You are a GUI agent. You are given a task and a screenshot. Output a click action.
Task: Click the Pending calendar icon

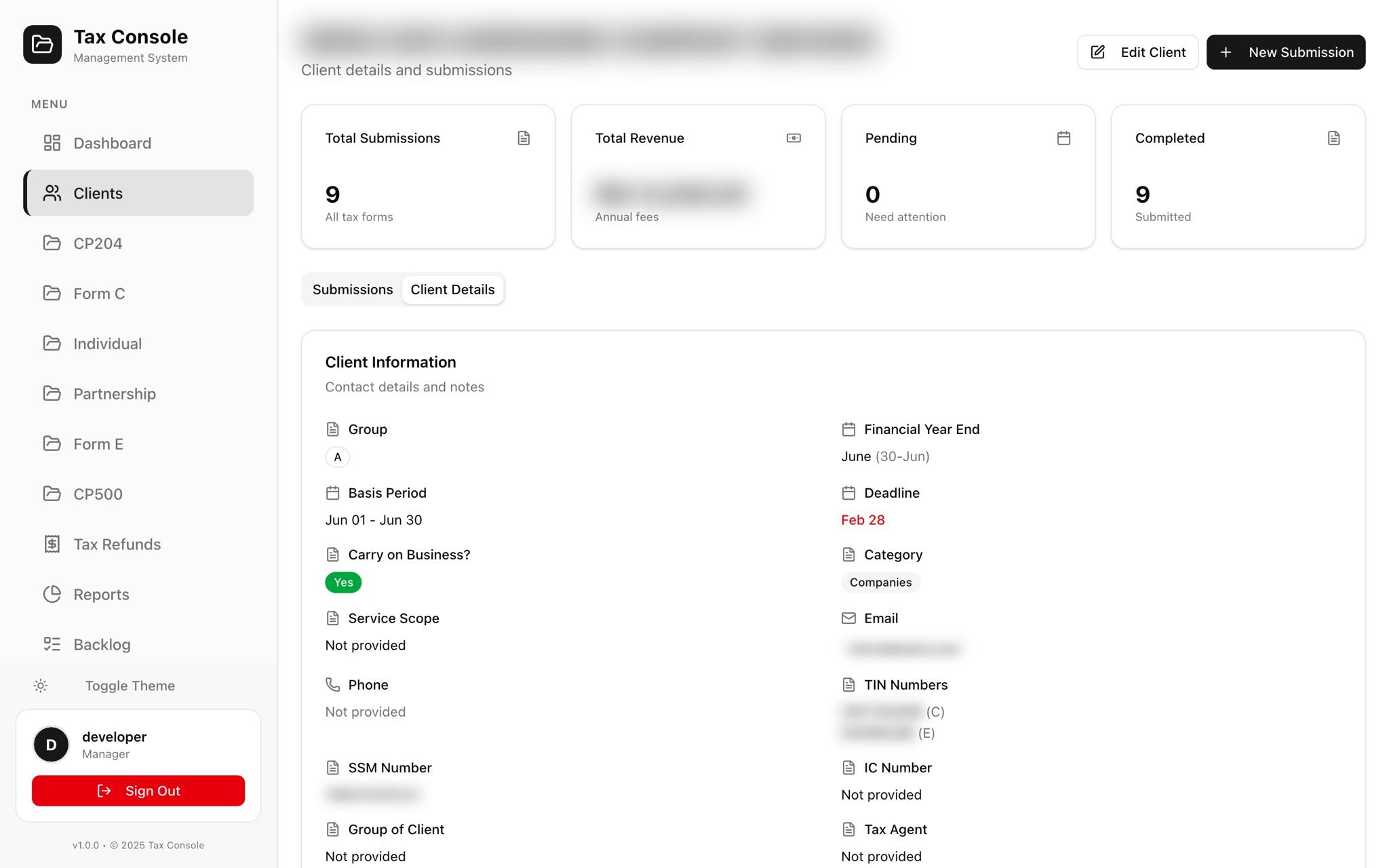point(1063,138)
